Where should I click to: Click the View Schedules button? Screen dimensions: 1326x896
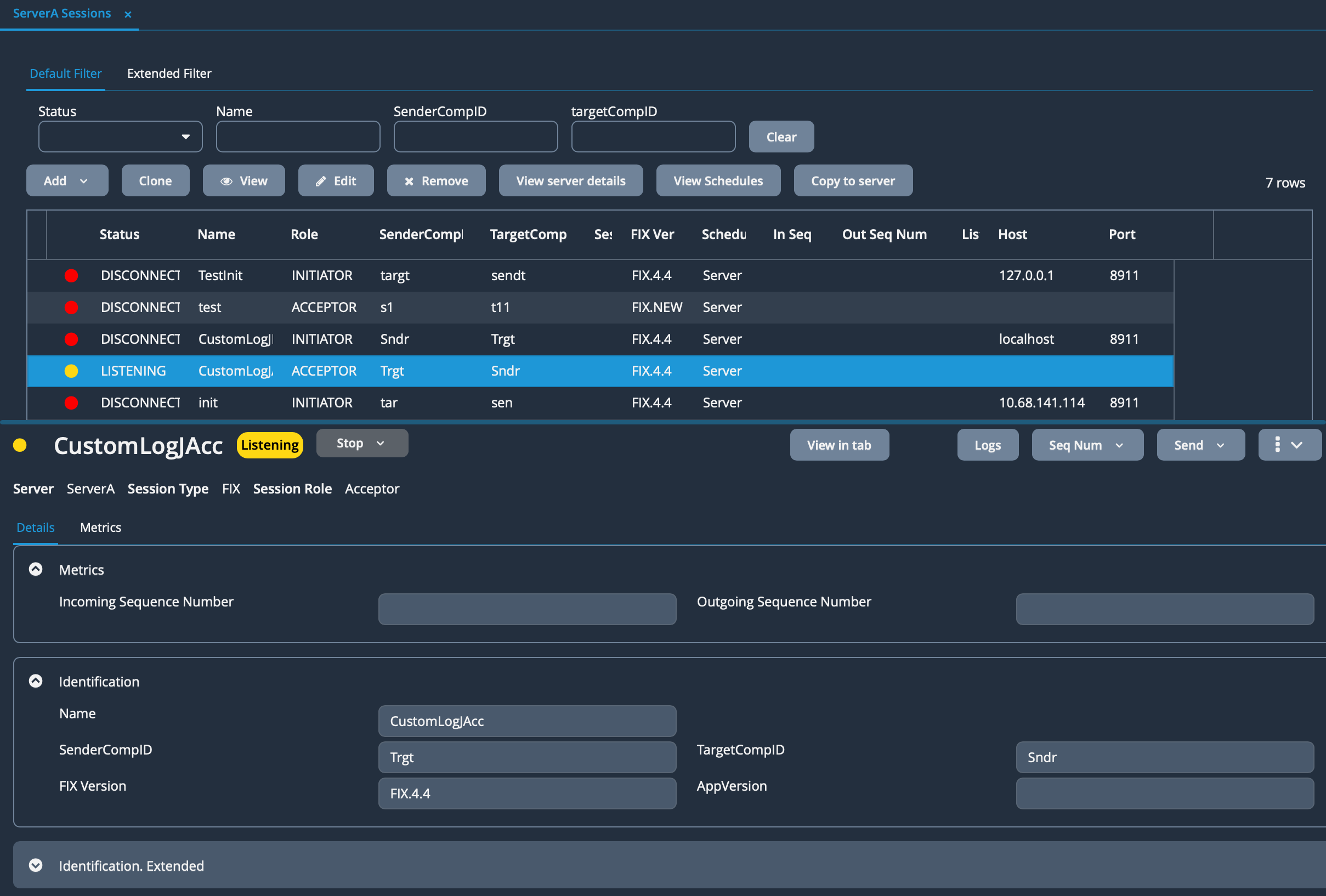(x=718, y=181)
